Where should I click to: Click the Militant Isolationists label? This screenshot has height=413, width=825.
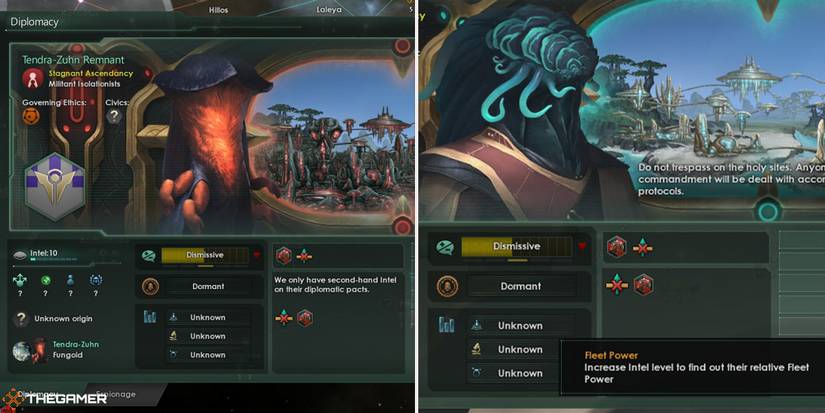[x=84, y=84]
